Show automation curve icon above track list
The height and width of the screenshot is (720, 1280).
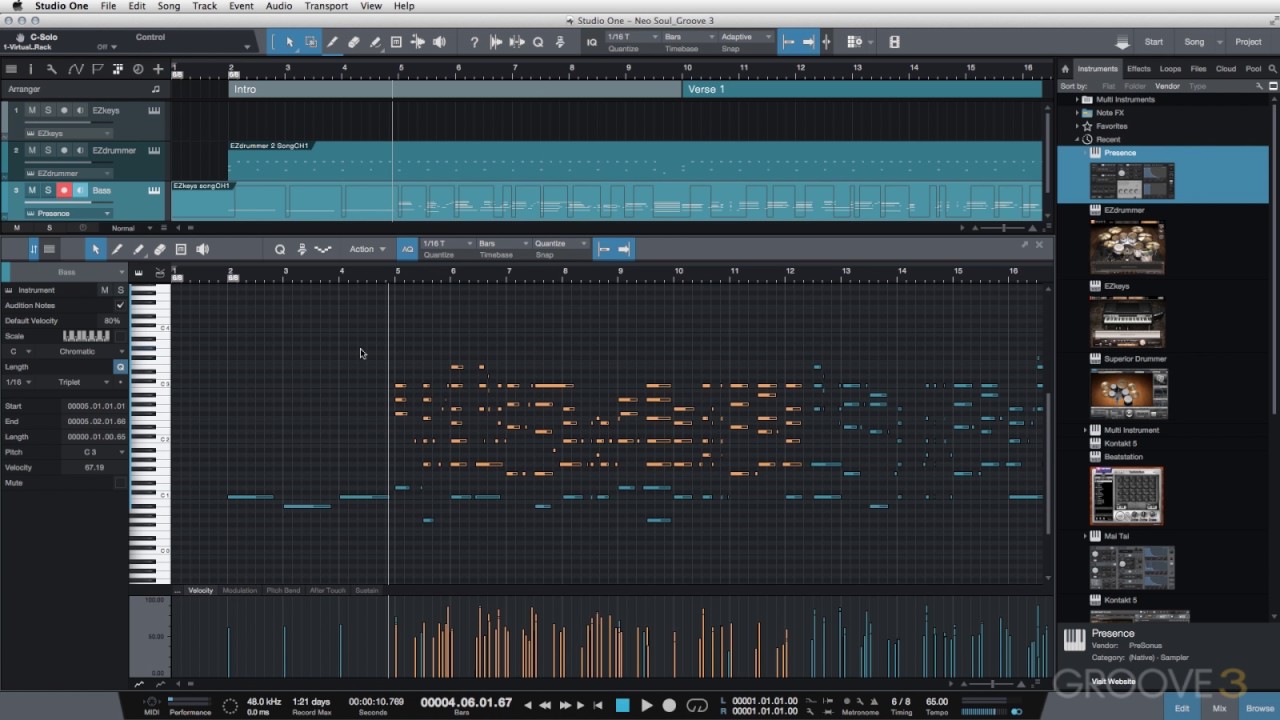(74, 69)
